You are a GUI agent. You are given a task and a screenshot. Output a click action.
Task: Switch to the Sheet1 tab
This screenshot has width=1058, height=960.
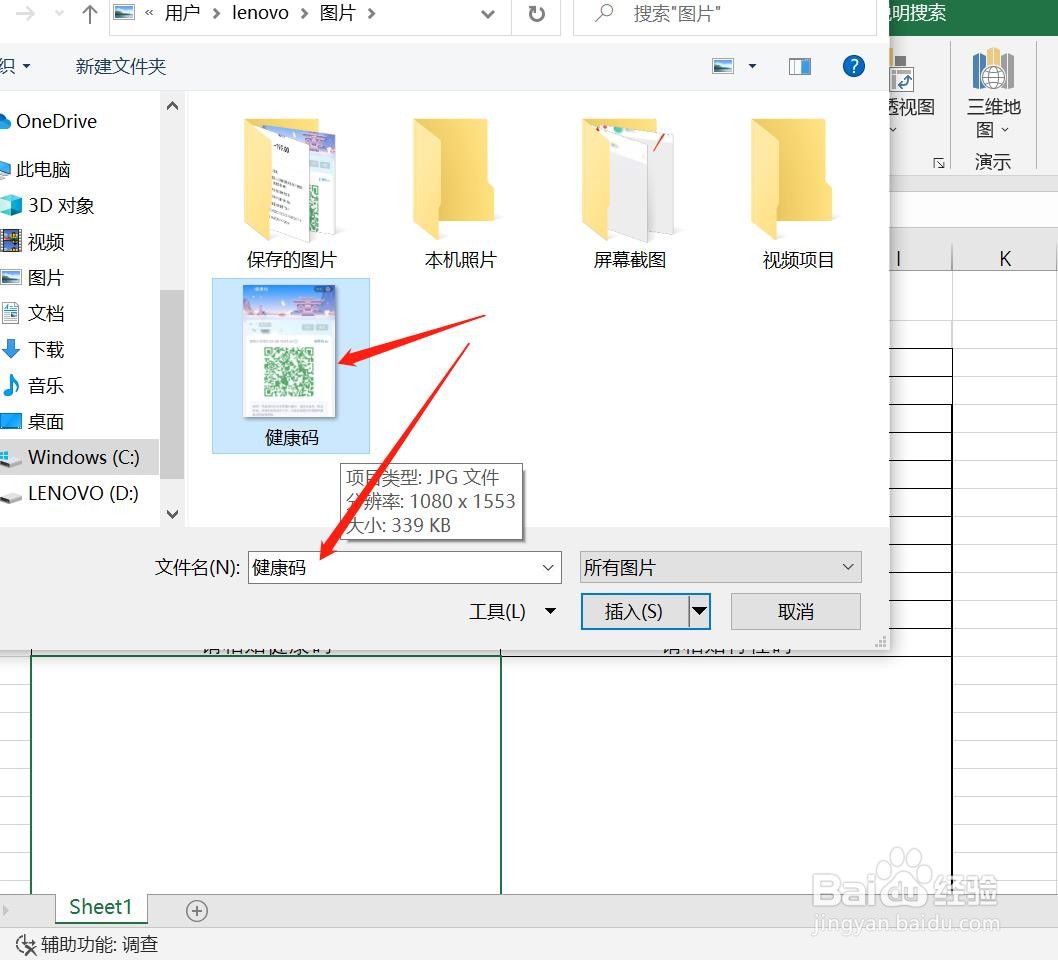[101, 907]
